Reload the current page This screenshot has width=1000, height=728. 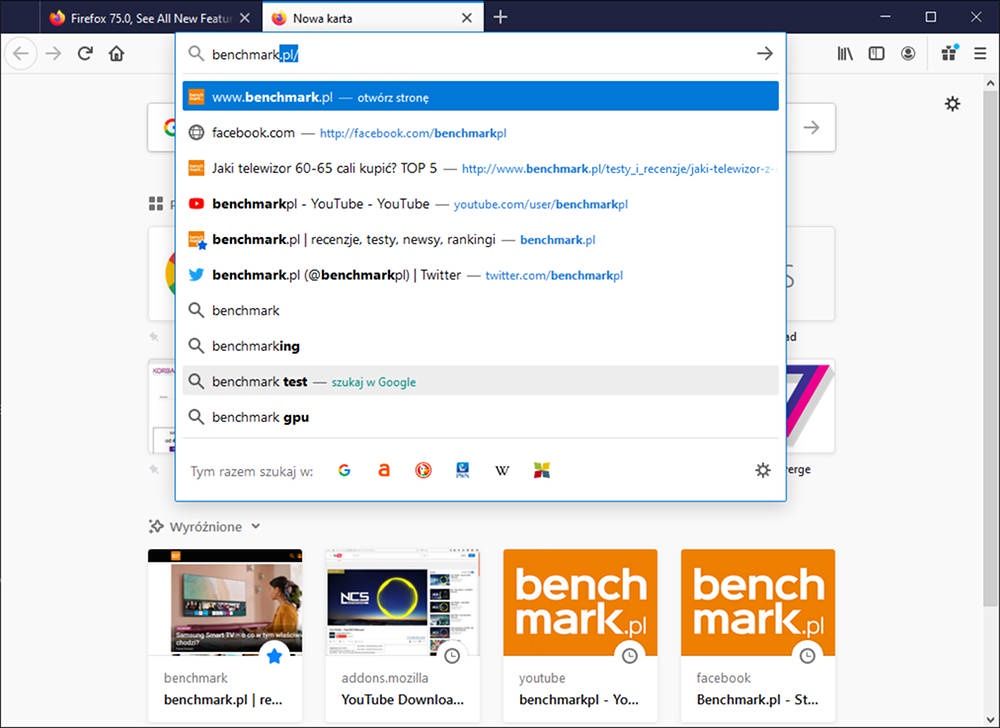(x=85, y=54)
